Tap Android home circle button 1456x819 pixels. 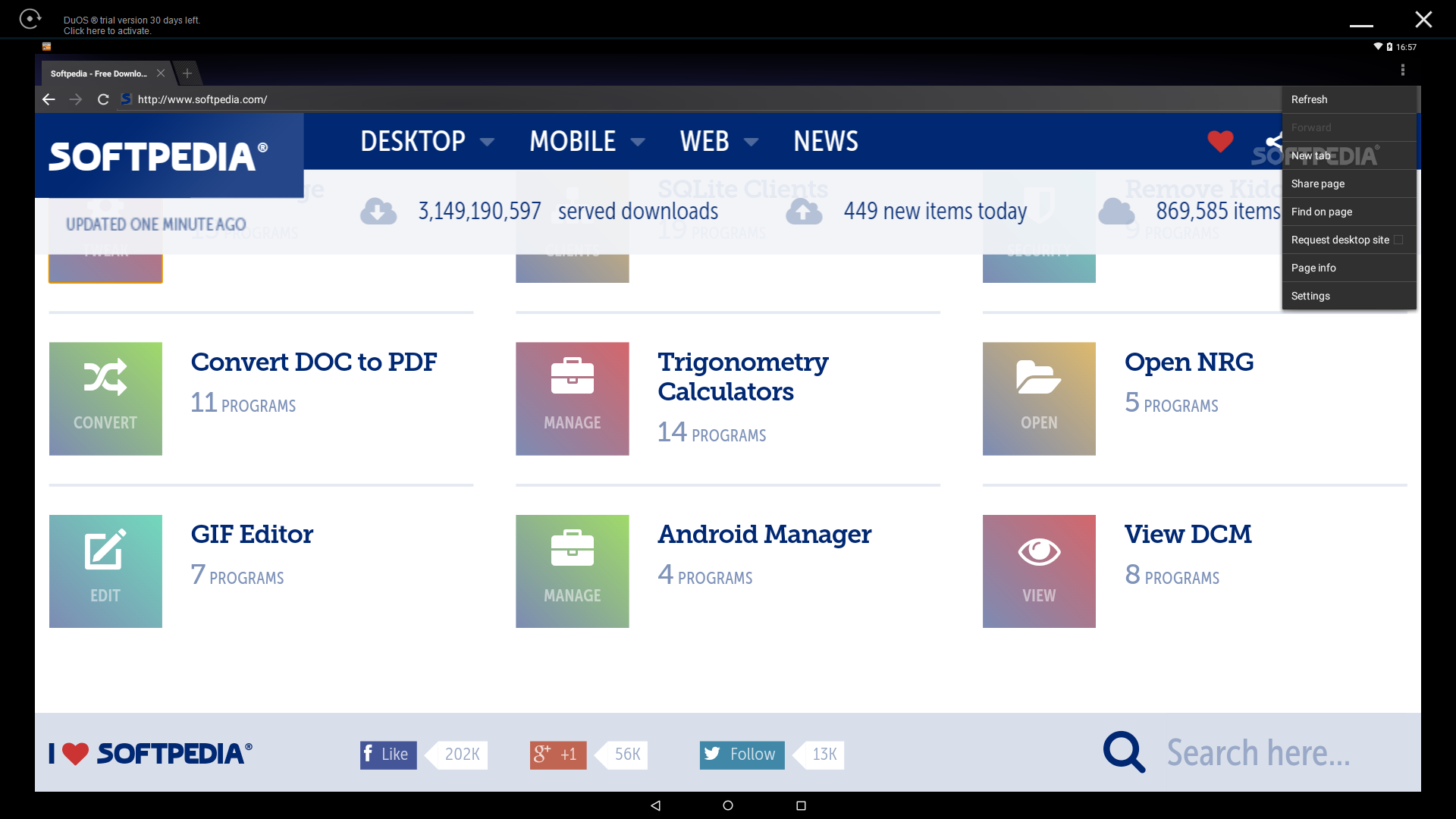[728, 805]
